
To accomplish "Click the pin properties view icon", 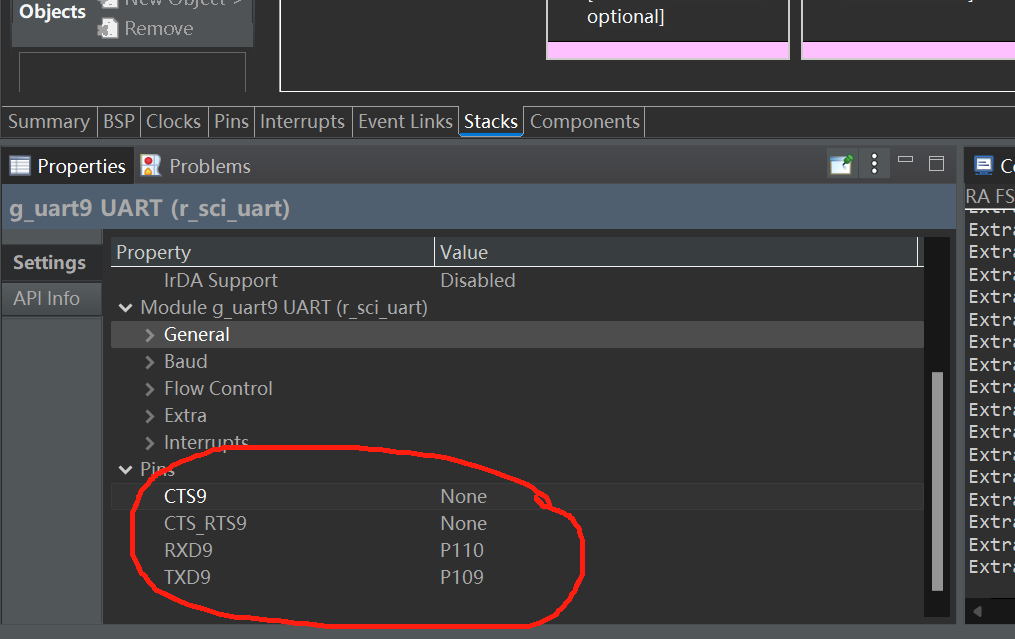I will [x=841, y=164].
